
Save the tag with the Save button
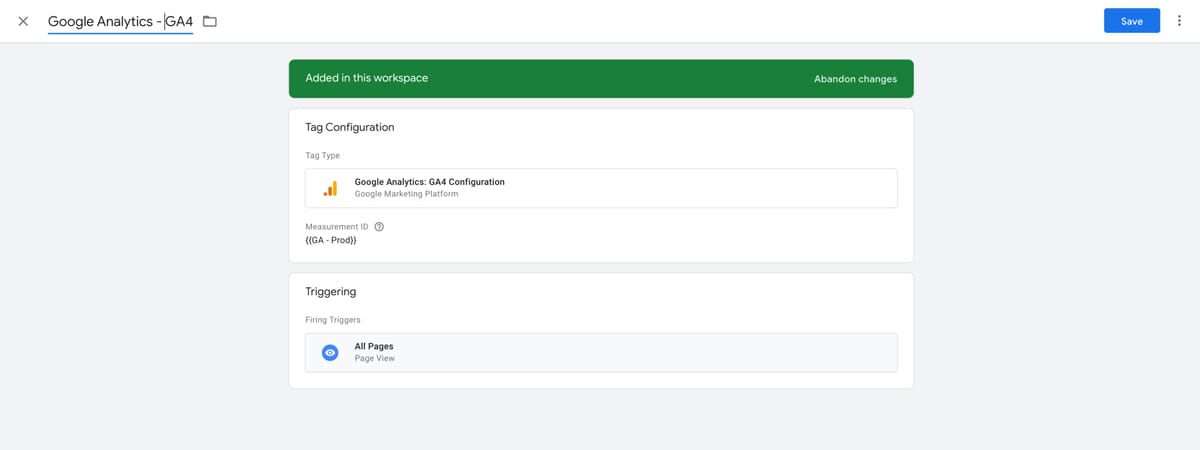coord(1132,21)
